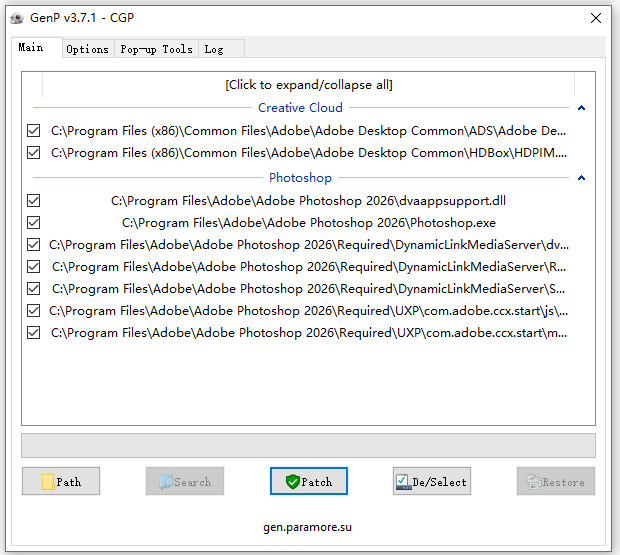The image size is (620, 555).
Task: Toggle checkbox for DynamicLinkMediaServer\dv... entry
Action: [34, 245]
